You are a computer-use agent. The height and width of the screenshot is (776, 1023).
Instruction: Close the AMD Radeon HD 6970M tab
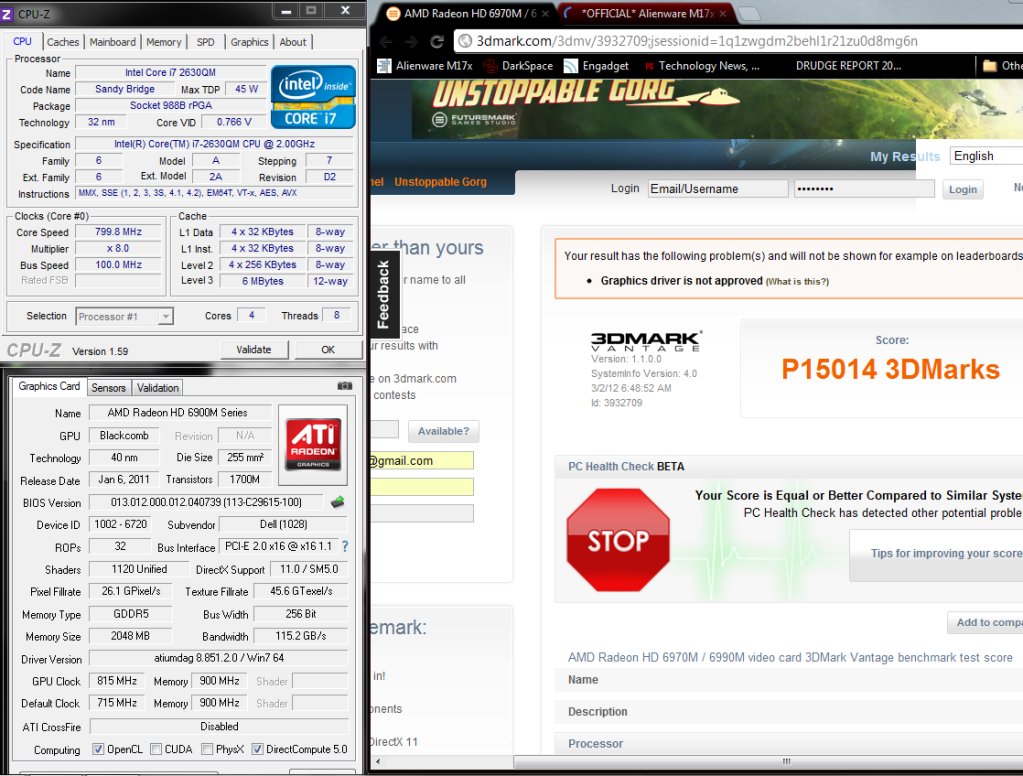pyautogui.click(x=545, y=13)
